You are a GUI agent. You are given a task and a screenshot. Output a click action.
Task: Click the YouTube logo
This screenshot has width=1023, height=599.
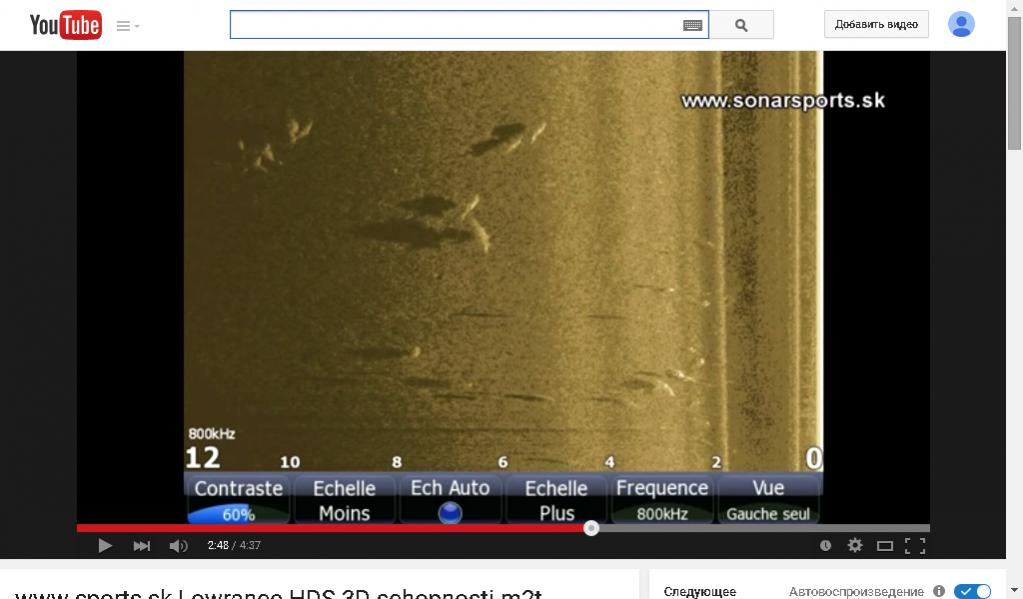pyautogui.click(x=65, y=25)
